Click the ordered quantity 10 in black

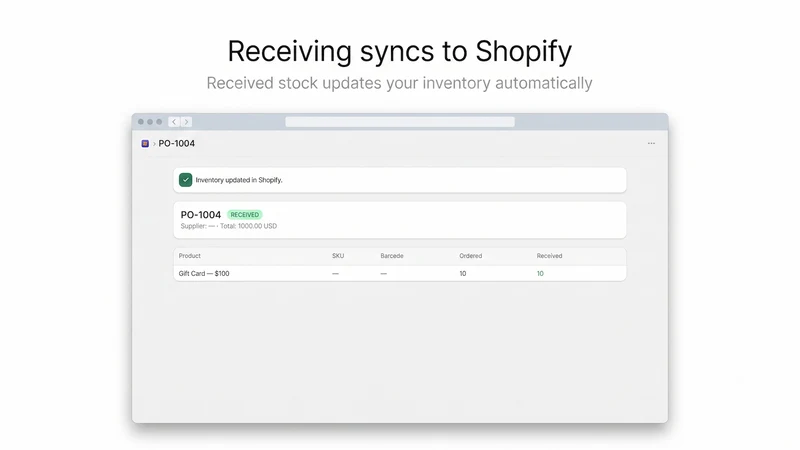pos(463,273)
